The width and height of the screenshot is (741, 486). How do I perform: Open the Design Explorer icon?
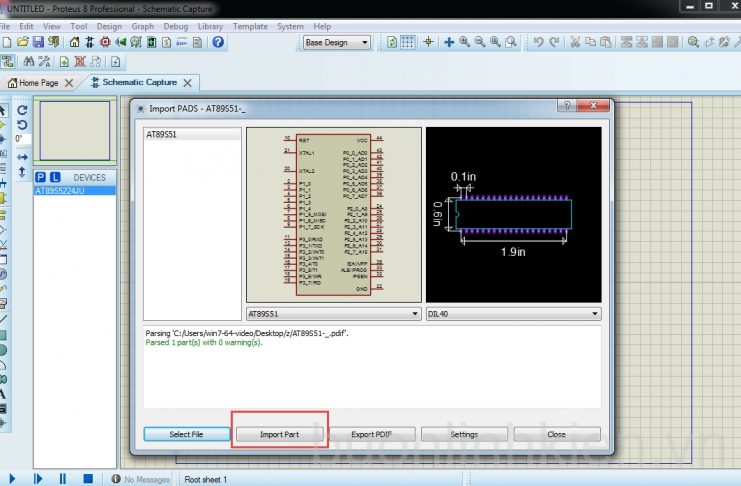coord(151,42)
